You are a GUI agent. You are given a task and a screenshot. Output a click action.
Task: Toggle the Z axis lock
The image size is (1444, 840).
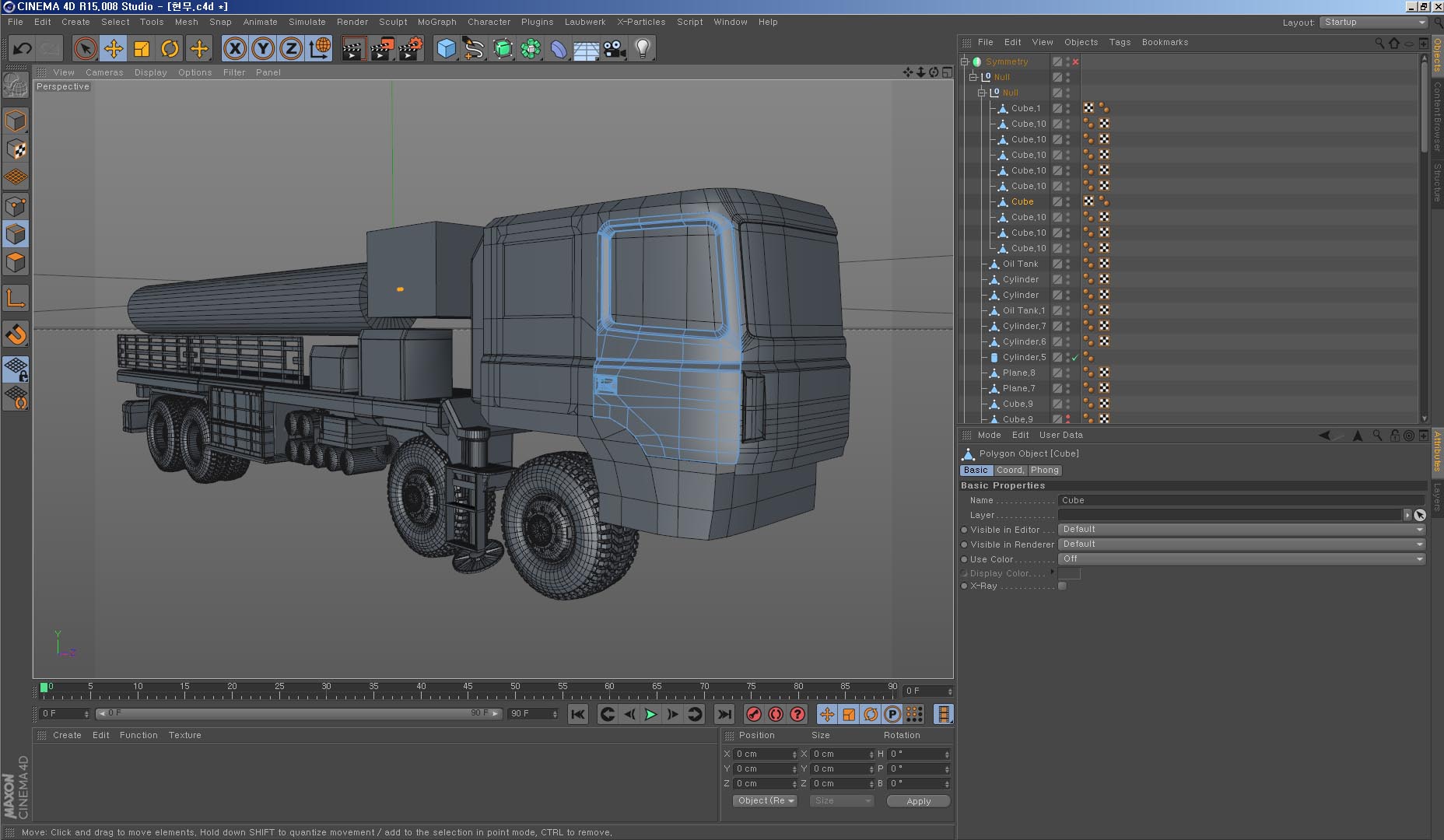tap(291, 49)
